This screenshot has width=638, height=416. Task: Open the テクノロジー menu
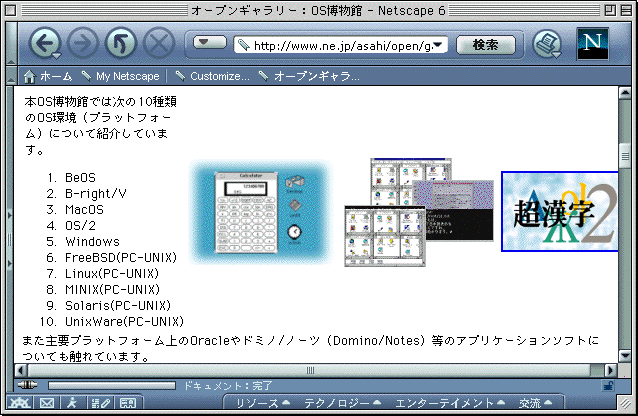click(343, 403)
